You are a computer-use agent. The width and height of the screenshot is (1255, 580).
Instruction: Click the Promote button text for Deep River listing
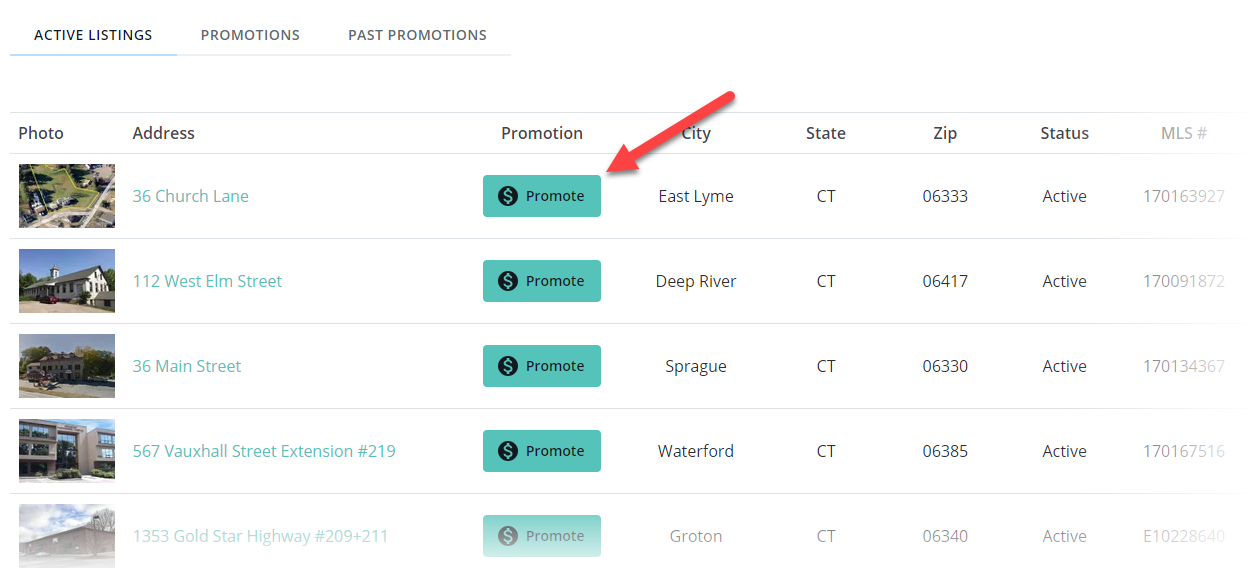555,281
